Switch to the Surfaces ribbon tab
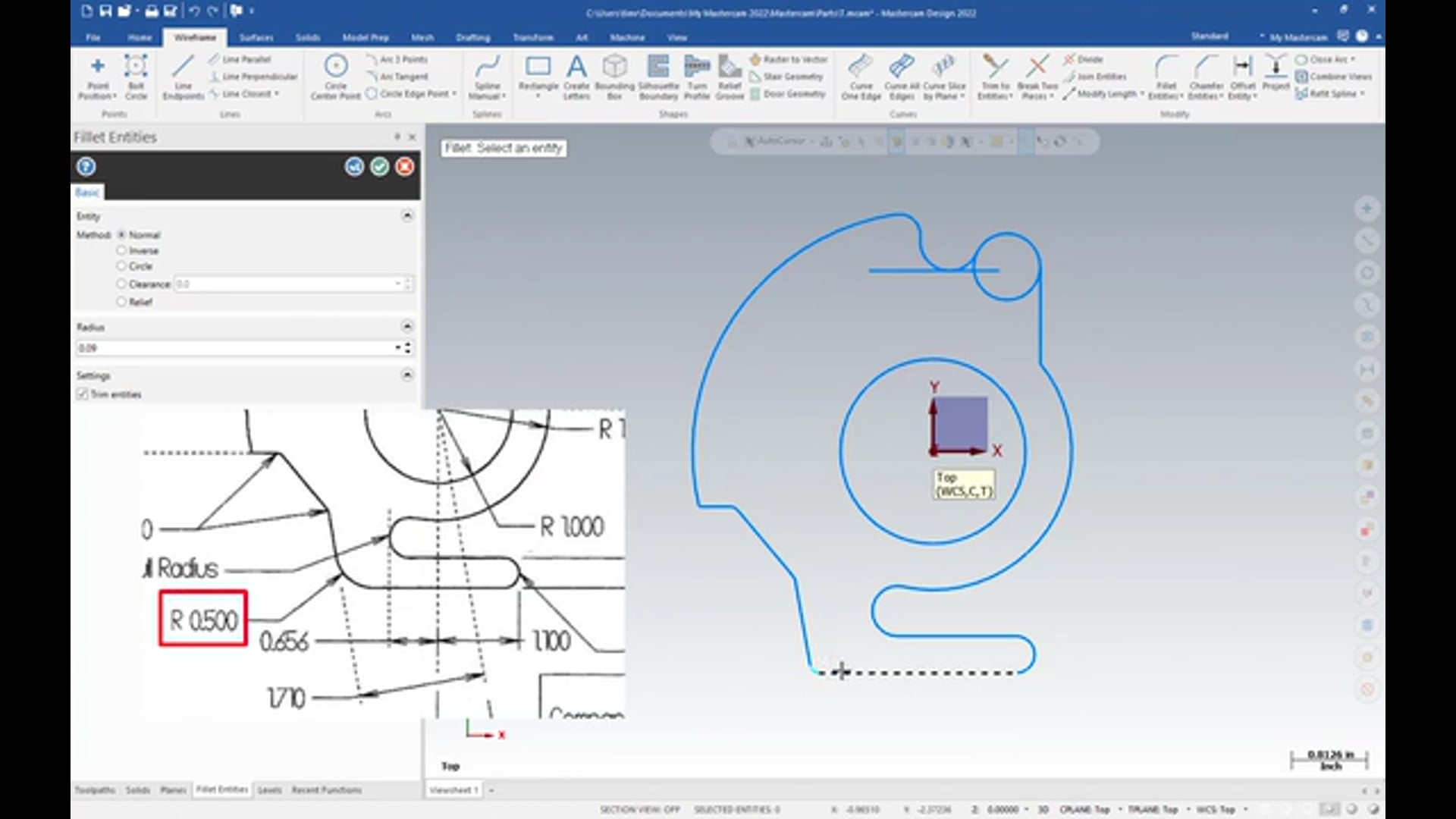Screen dimensions: 1456x819 pos(256,37)
